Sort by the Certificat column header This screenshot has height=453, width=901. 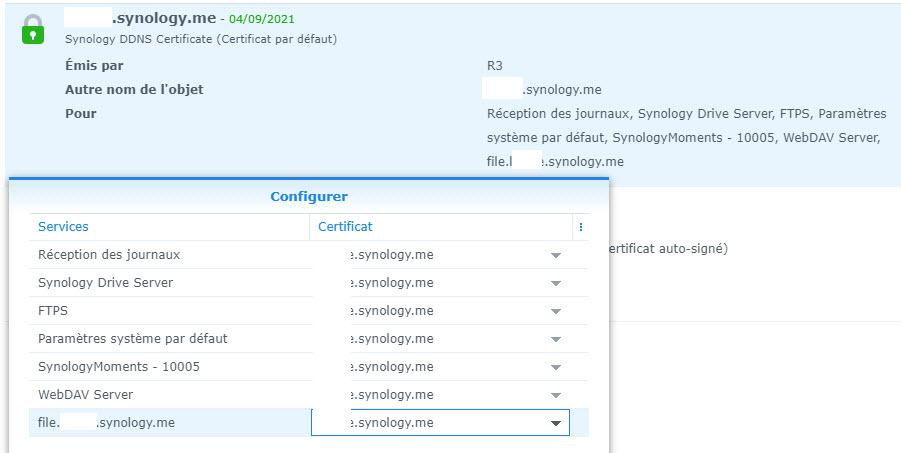(441, 226)
